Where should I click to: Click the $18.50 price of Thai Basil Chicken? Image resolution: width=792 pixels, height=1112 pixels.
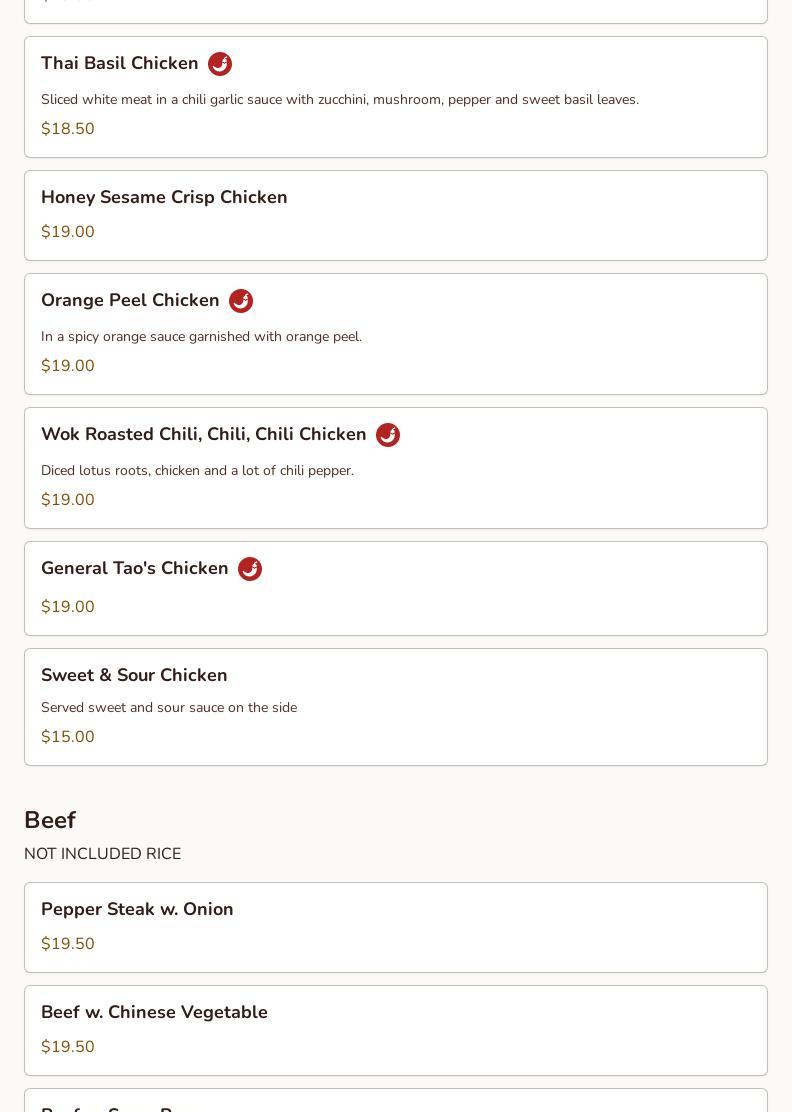click(68, 128)
